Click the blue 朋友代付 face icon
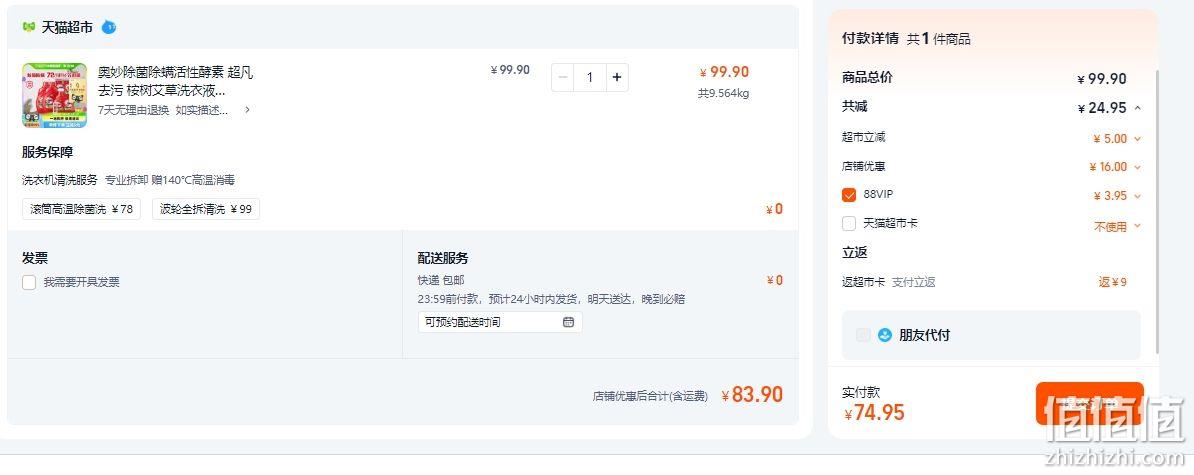Screen dimensions: 1194x475 (x=884, y=335)
